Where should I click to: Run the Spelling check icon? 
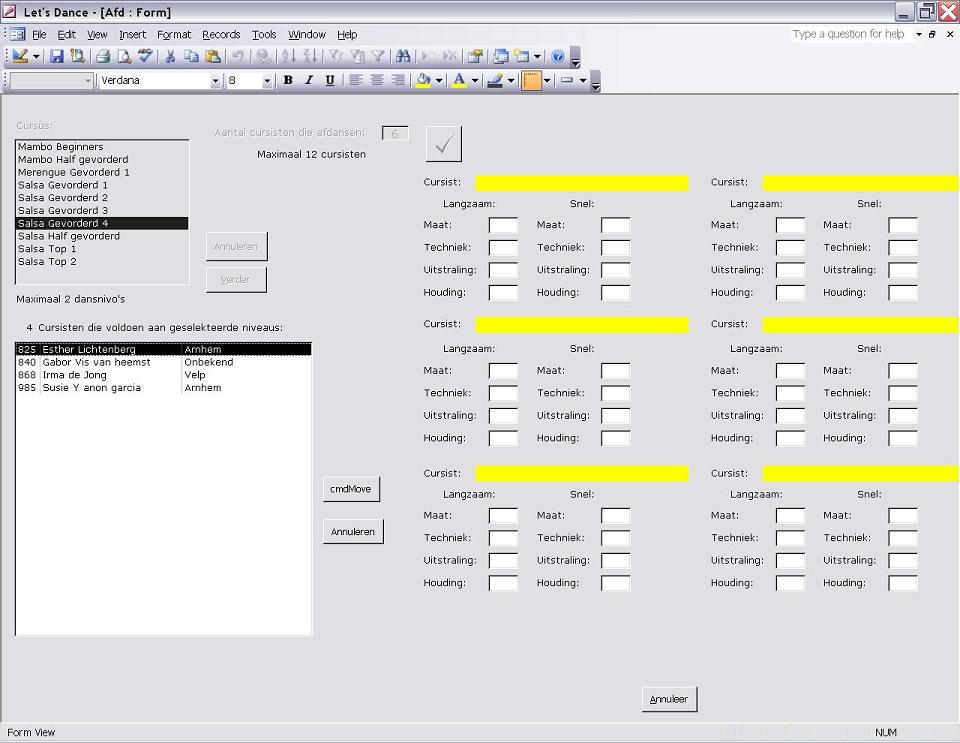pos(145,56)
